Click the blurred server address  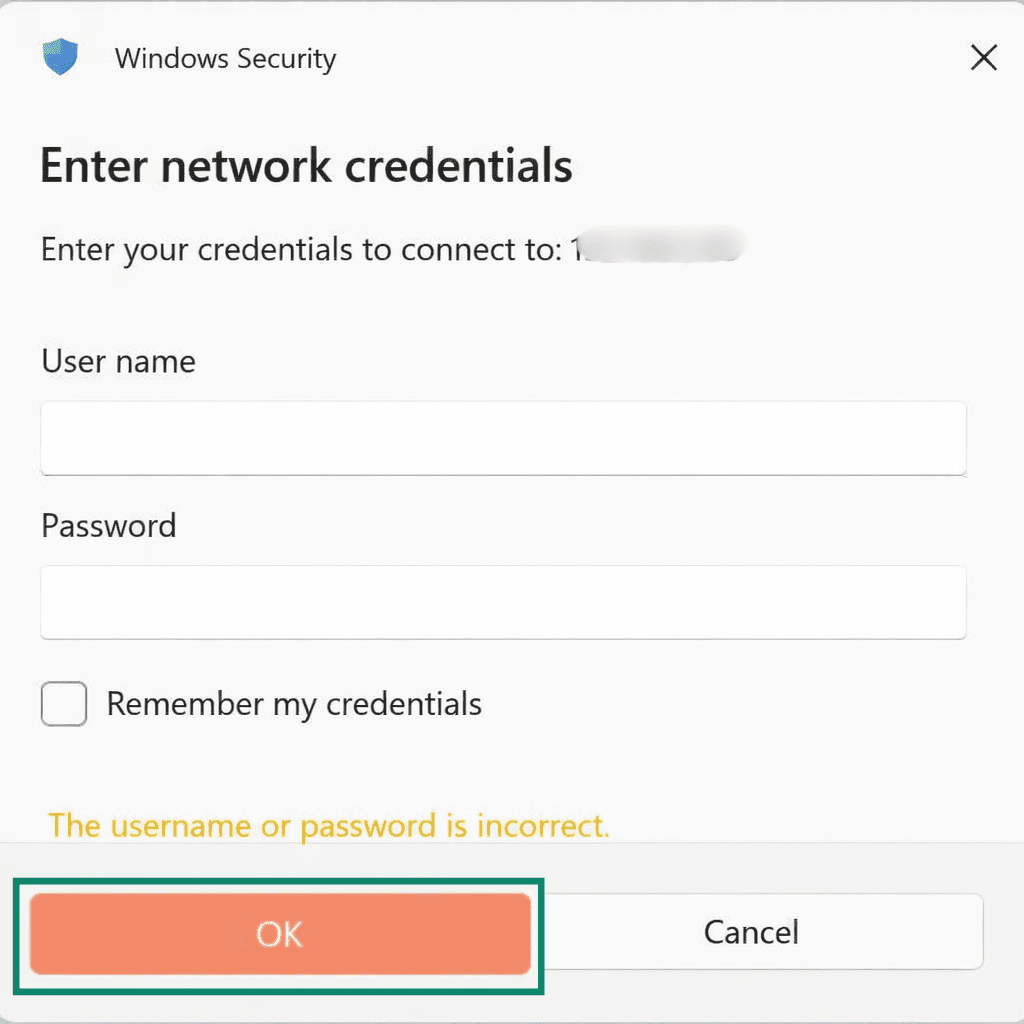tap(658, 246)
